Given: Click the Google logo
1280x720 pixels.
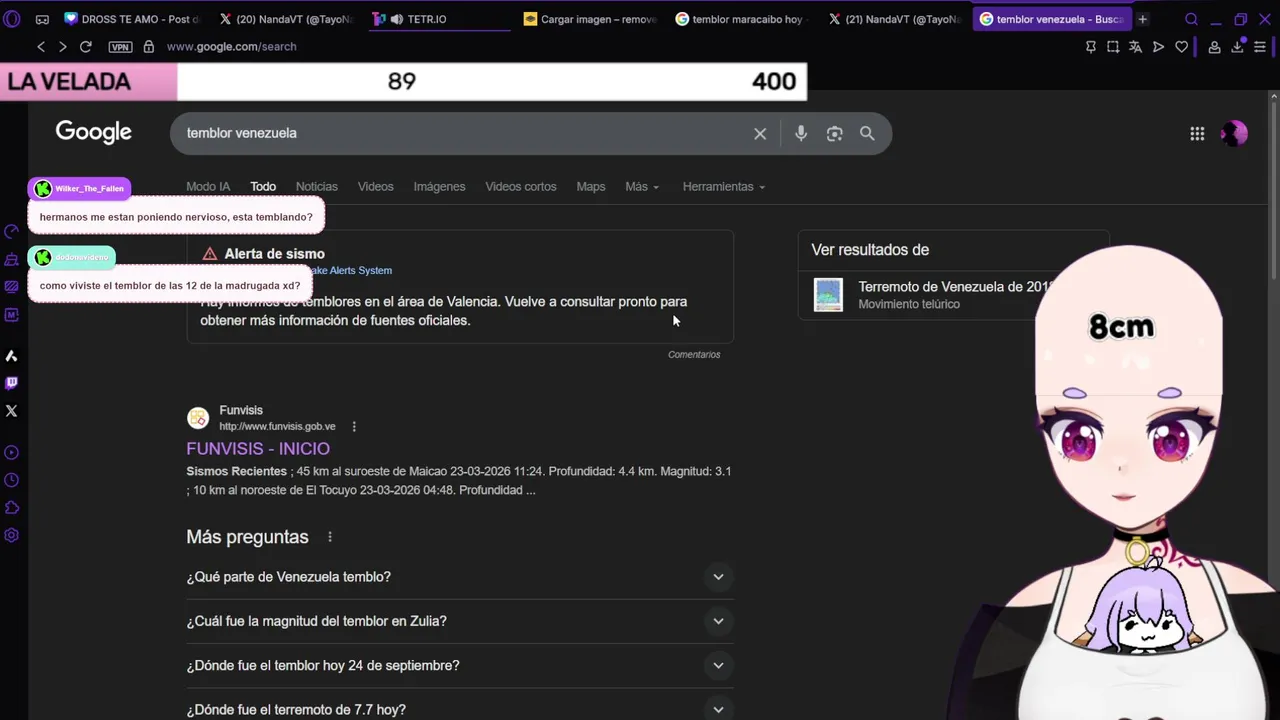Looking at the screenshot, I should [94, 132].
